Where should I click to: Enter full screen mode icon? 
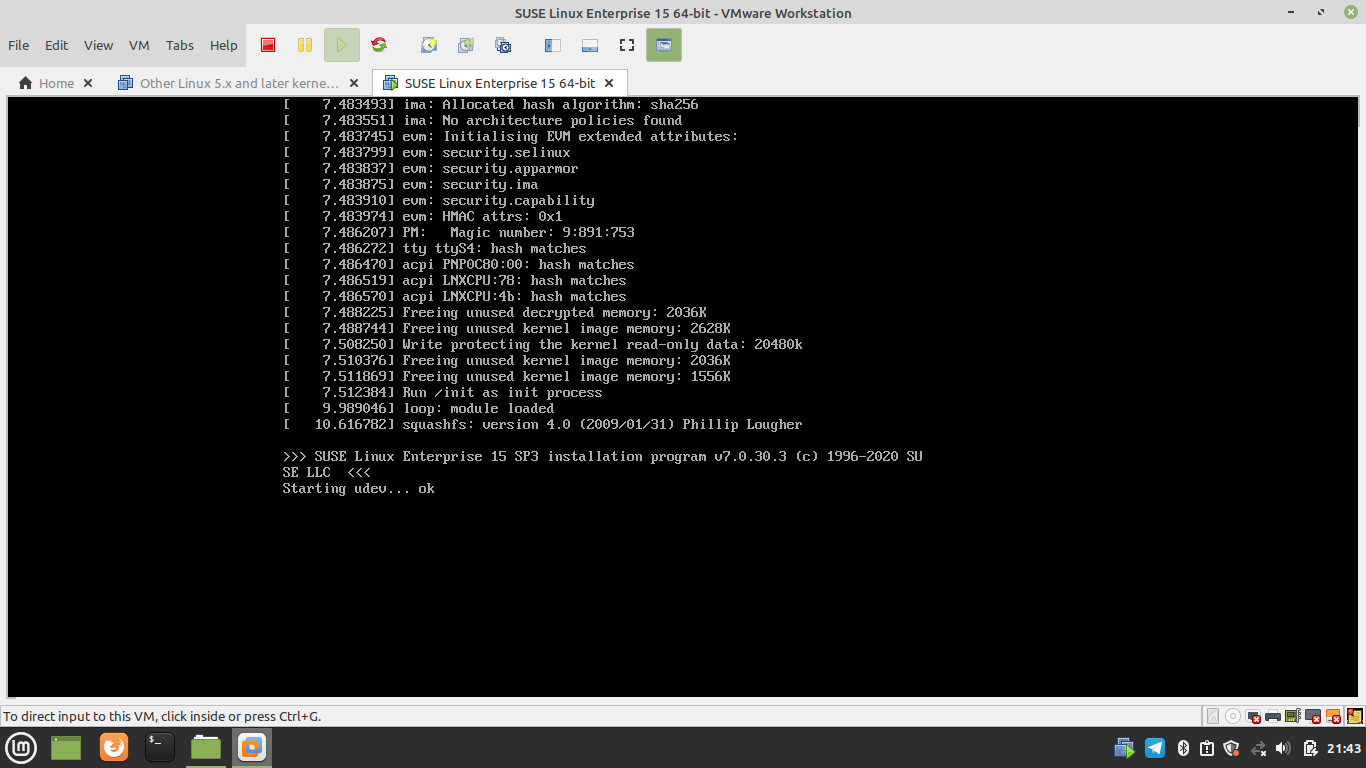627,45
